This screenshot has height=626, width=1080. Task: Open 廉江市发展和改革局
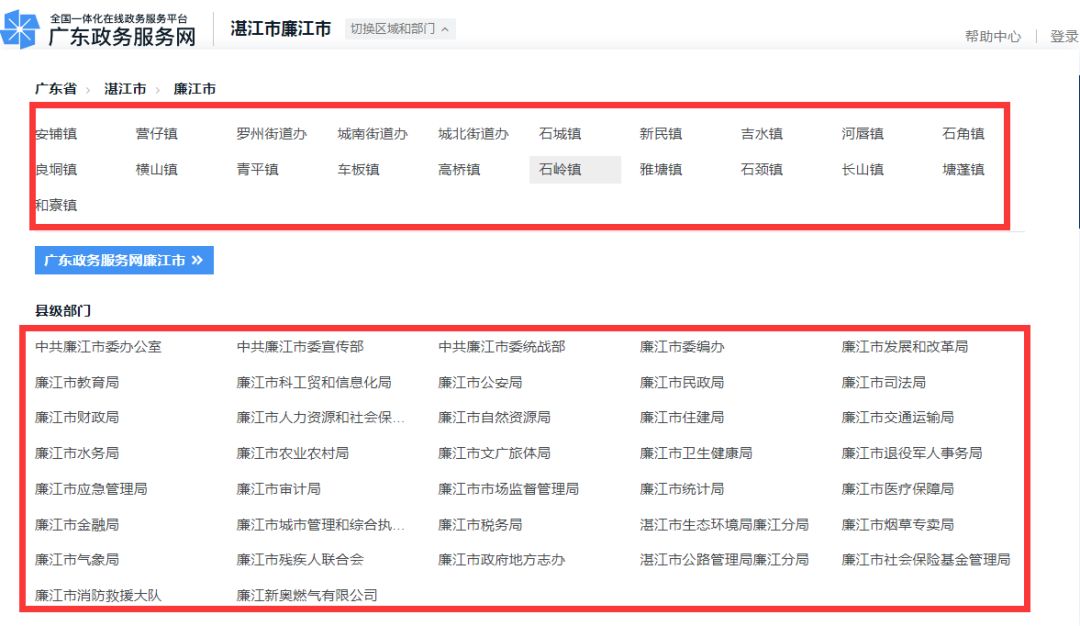pyautogui.click(x=904, y=347)
